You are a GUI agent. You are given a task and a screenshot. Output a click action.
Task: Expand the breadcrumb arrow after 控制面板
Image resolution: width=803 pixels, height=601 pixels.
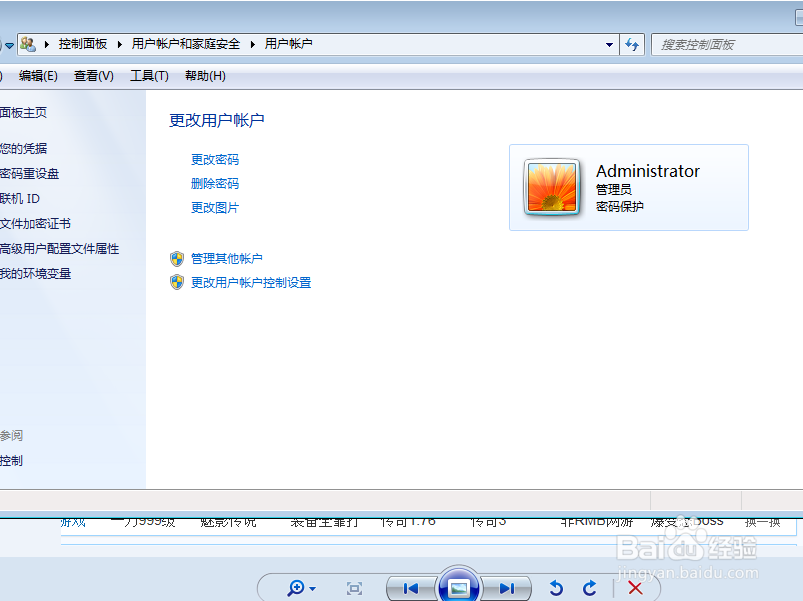pos(116,44)
